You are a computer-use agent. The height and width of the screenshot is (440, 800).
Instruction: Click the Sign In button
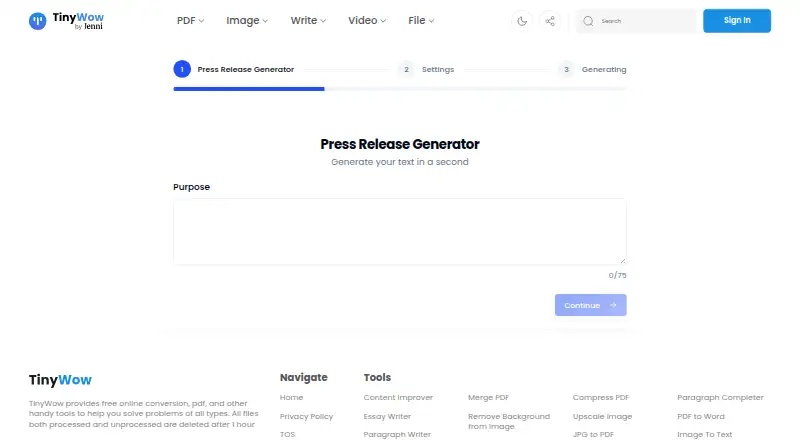pos(737,20)
